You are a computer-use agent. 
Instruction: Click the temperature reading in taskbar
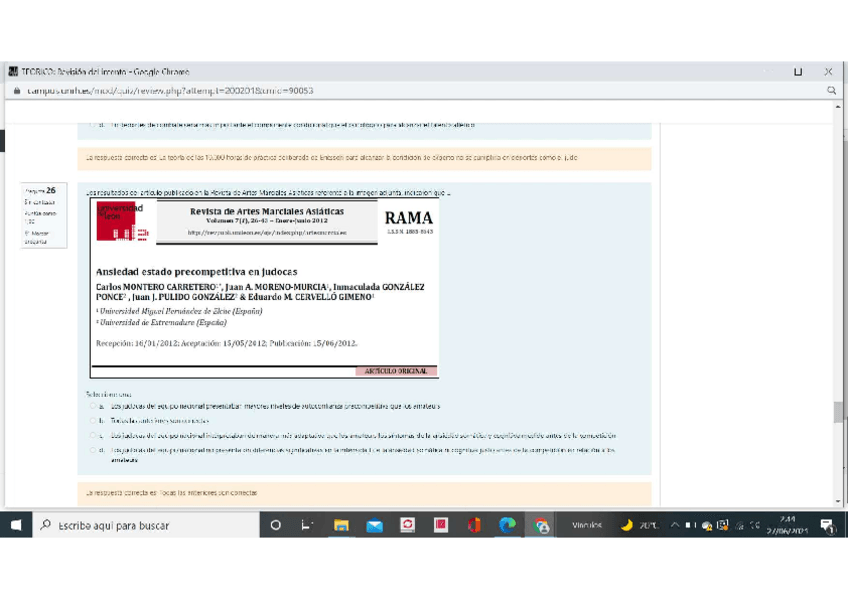pyautogui.click(x=648, y=525)
